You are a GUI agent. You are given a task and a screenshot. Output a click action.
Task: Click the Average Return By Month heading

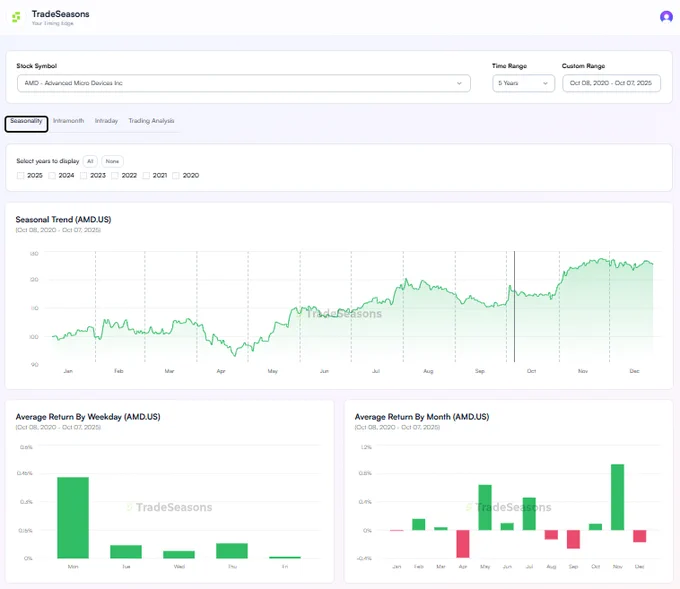click(422, 417)
